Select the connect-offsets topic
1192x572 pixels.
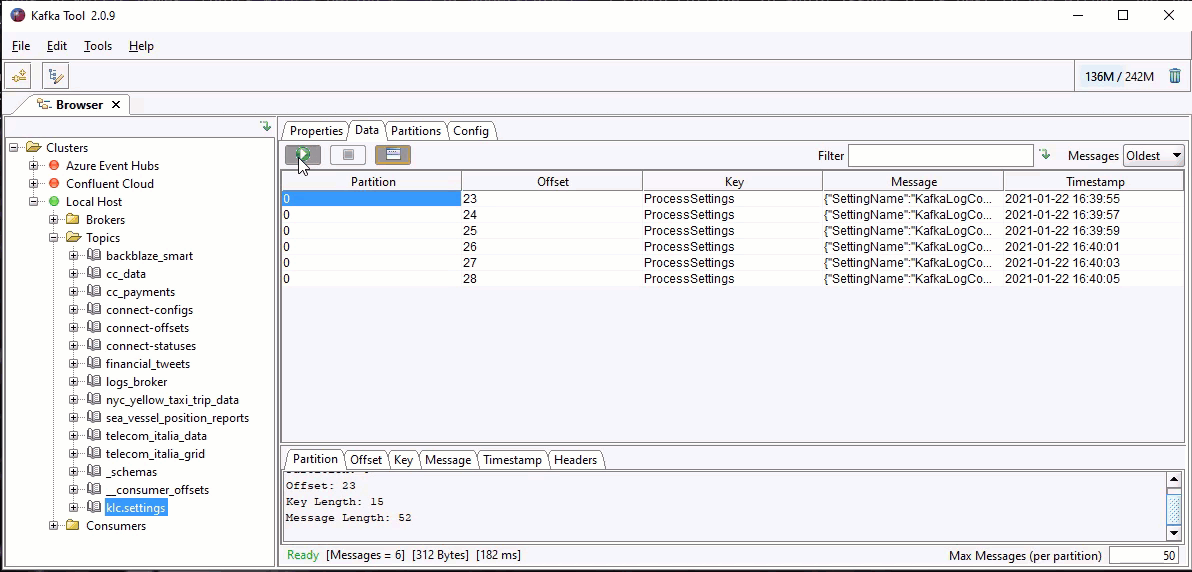(x=147, y=328)
